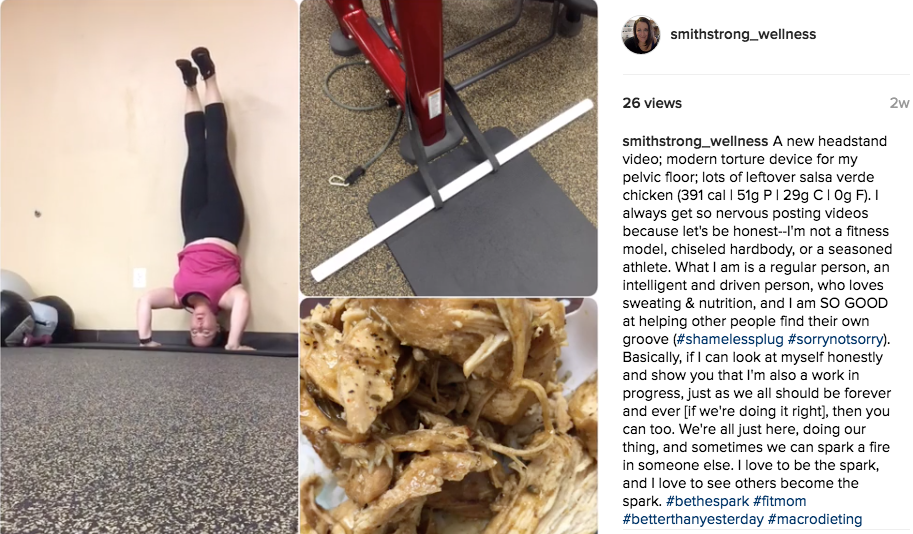Click the 26 views count
The height and width of the screenshot is (534, 913).
[x=652, y=103]
